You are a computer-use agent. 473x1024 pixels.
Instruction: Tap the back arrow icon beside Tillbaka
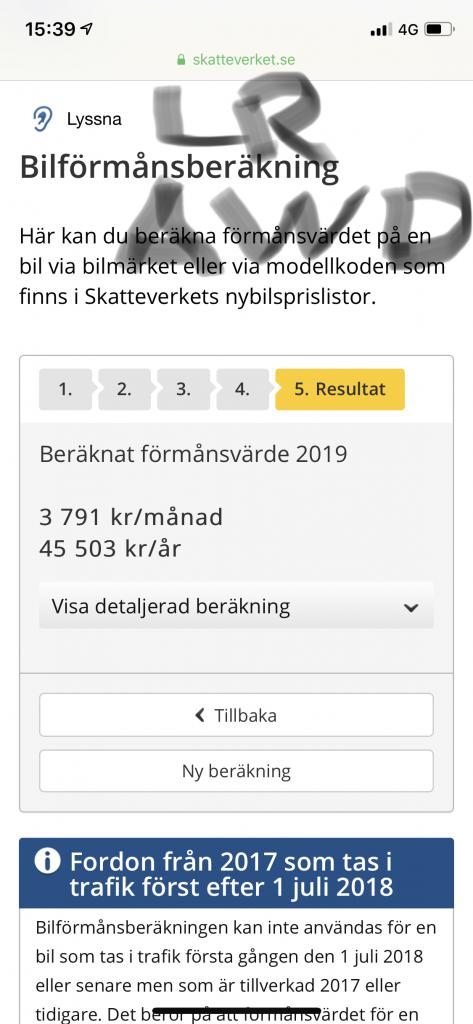point(201,715)
